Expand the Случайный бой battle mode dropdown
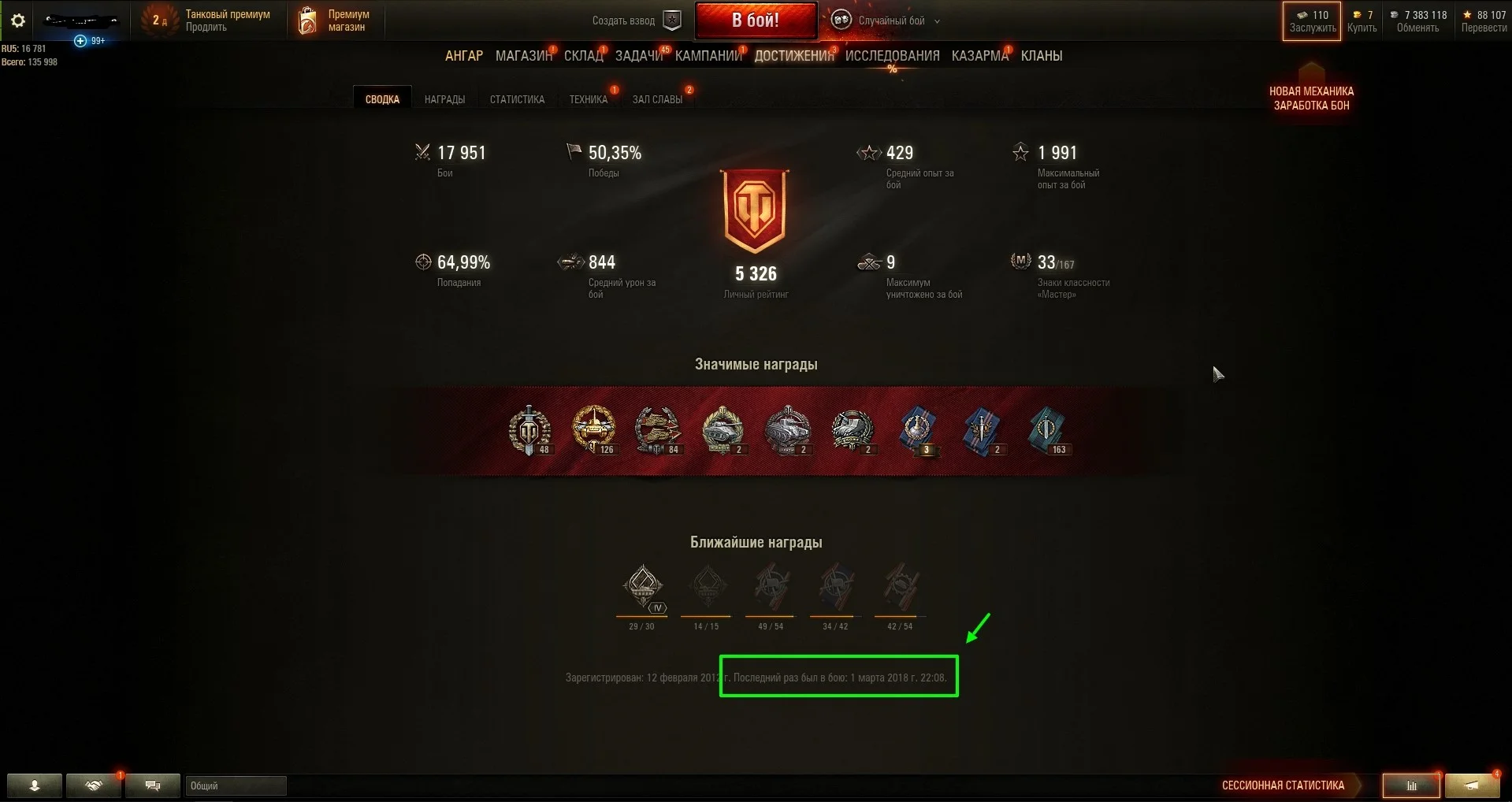 pyautogui.click(x=886, y=21)
